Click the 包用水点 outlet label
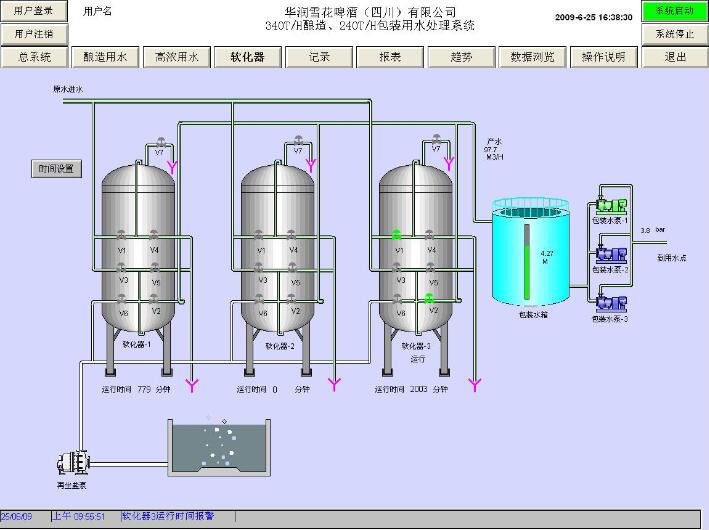 point(671,258)
